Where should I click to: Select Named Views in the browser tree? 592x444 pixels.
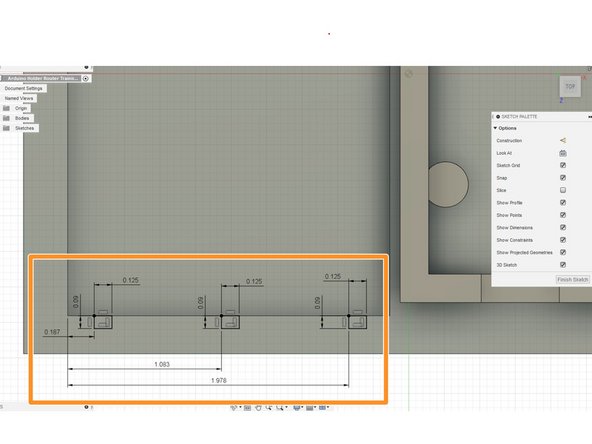(19, 99)
